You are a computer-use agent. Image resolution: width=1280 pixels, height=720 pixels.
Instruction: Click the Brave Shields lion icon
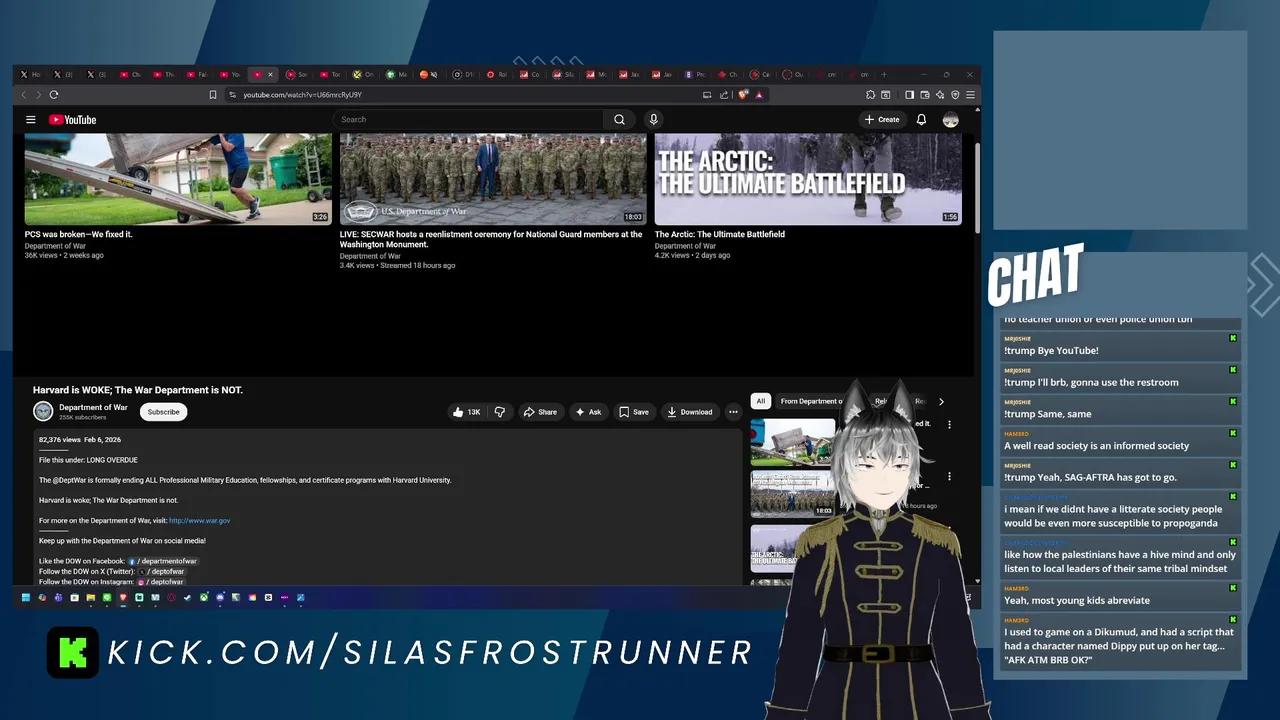pyautogui.click(x=743, y=95)
